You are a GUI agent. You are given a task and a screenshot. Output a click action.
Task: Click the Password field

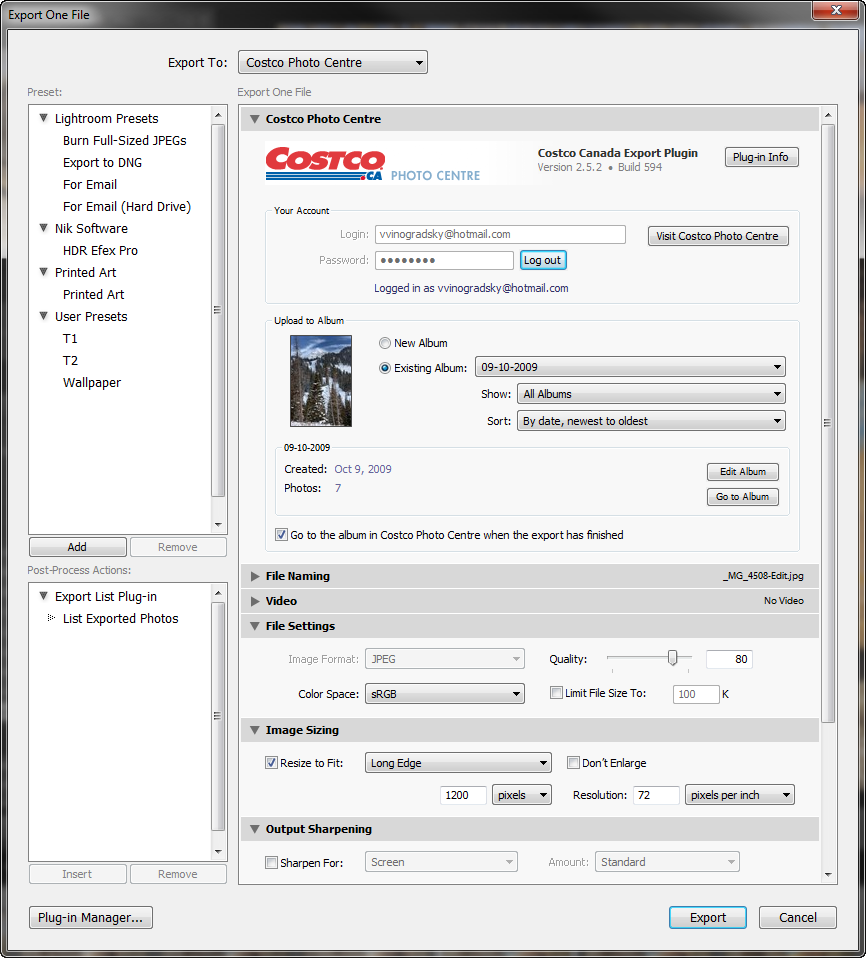coord(444,260)
